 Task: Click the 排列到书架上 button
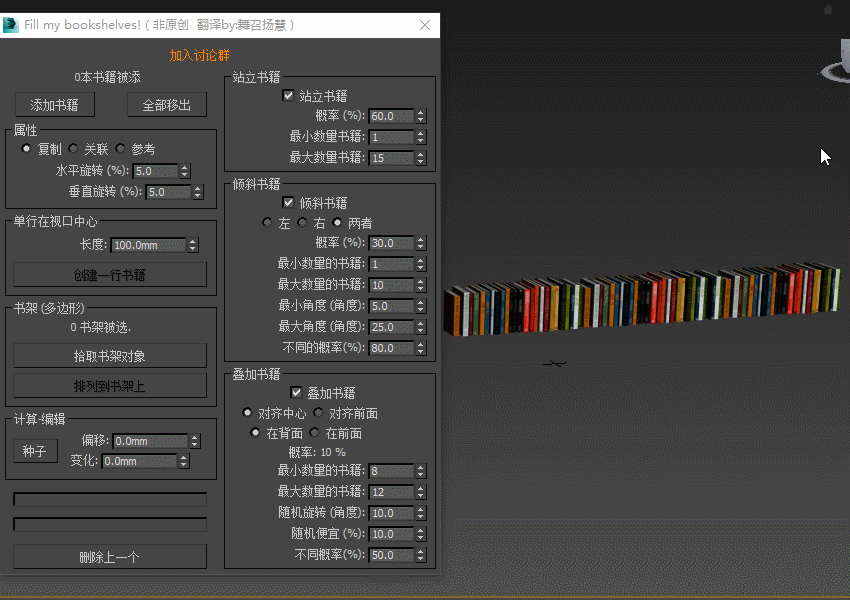coord(109,385)
